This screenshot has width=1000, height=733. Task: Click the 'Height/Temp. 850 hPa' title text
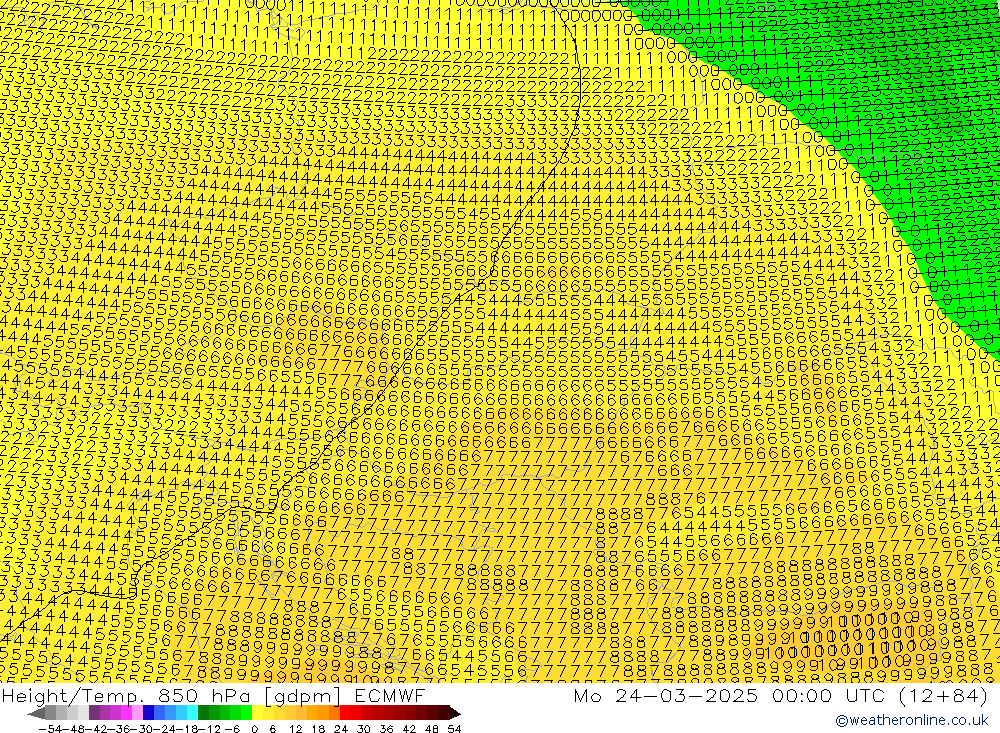point(128,695)
